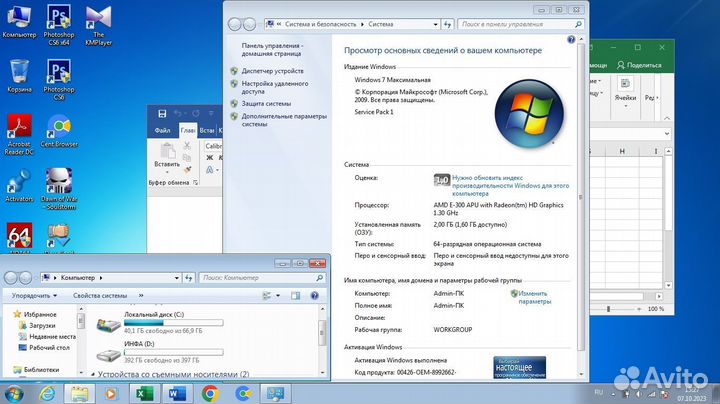The image size is (720, 404).
Task: Expand the view options dropdown in explorer
Action: [x=278, y=296]
